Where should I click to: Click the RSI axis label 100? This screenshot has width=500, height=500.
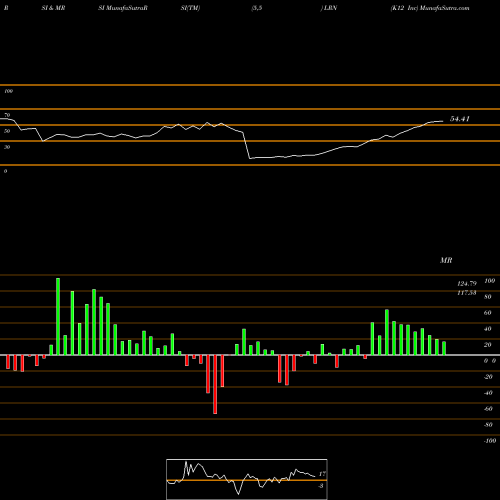pyautogui.click(x=8, y=91)
